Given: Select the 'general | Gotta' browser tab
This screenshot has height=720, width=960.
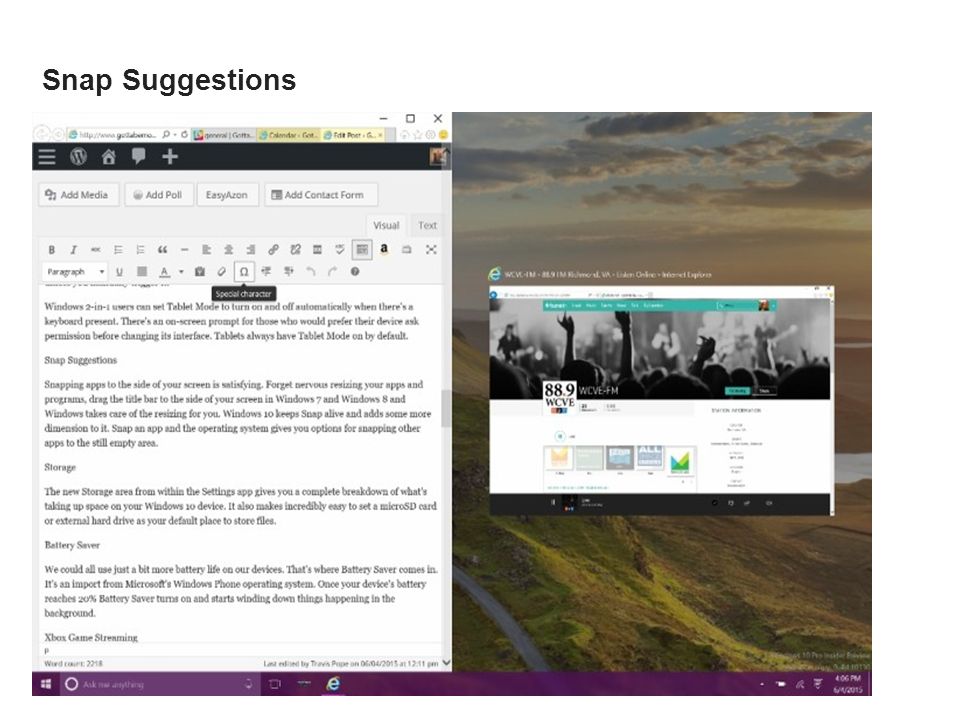Looking at the screenshot, I should [x=223, y=135].
